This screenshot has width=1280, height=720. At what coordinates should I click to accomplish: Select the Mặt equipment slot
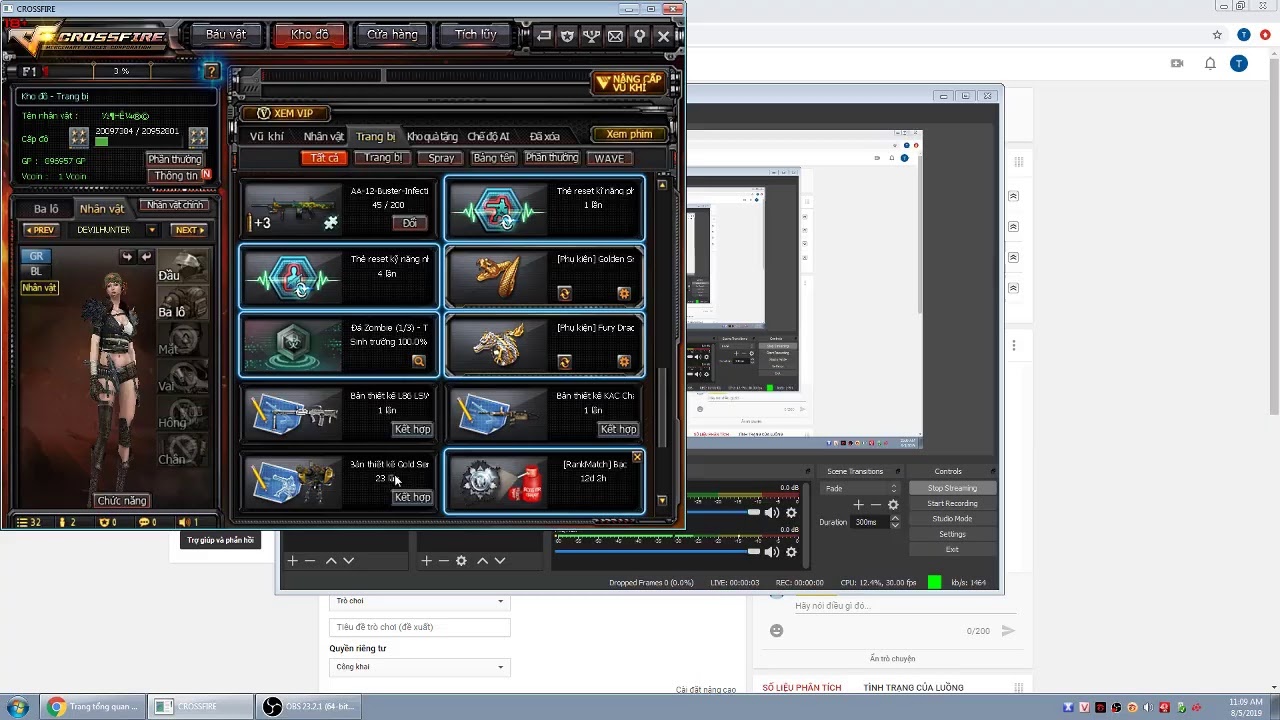pos(183,340)
